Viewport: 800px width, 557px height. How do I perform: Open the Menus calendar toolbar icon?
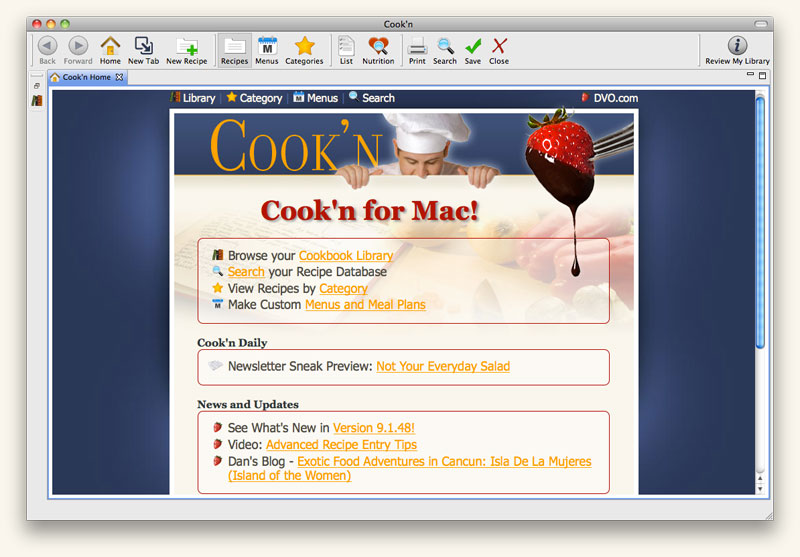pyautogui.click(x=267, y=50)
